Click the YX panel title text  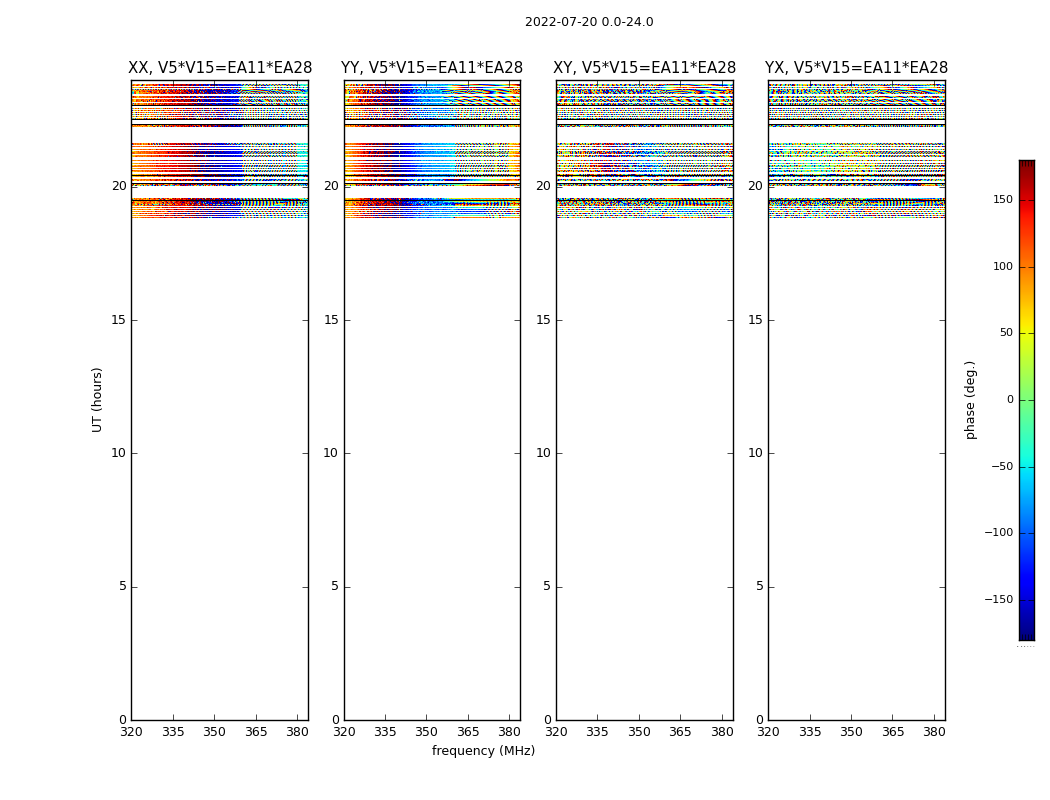point(856,68)
